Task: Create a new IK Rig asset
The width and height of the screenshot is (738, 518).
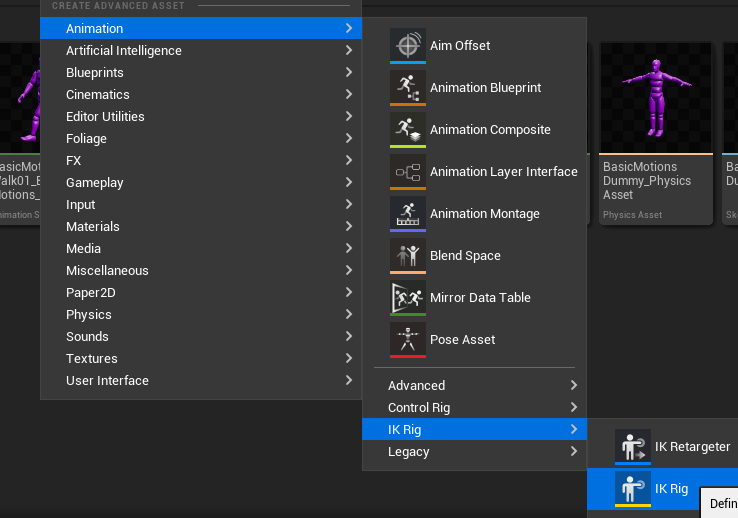Action: click(x=671, y=489)
